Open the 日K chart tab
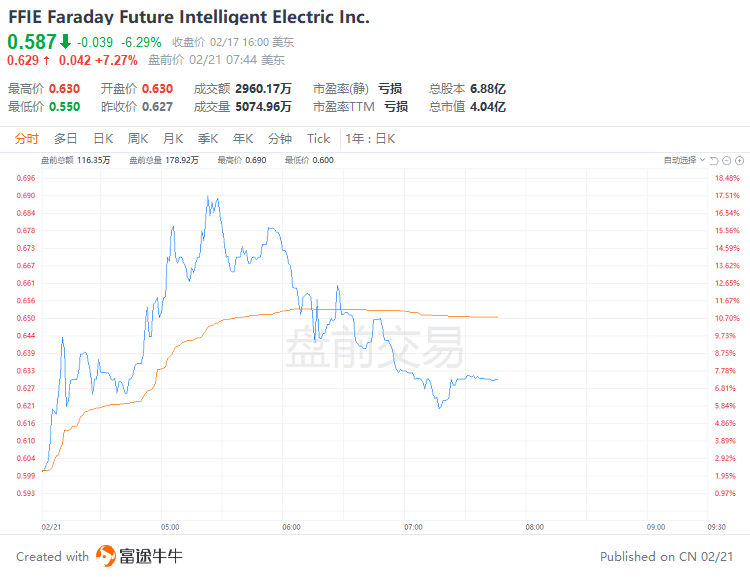Image resolution: width=750 pixels, height=577 pixels. click(x=103, y=139)
